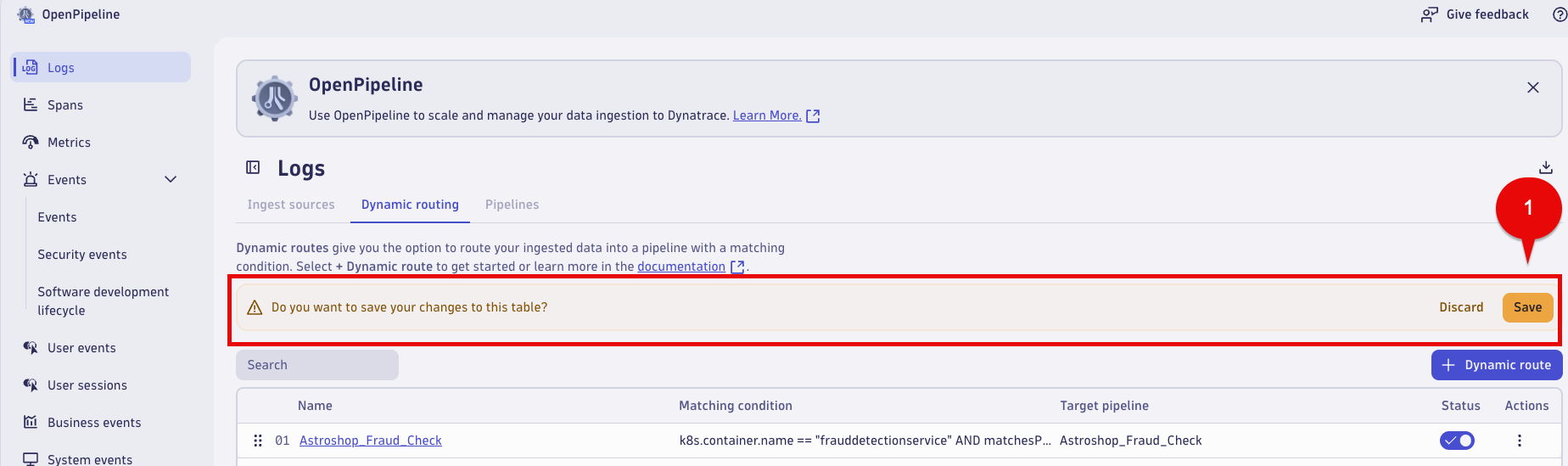The image size is (1568, 466).
Task: Toggle Astroshop_Fraud_Check route status switch
Action: (x=1457, y=441)
